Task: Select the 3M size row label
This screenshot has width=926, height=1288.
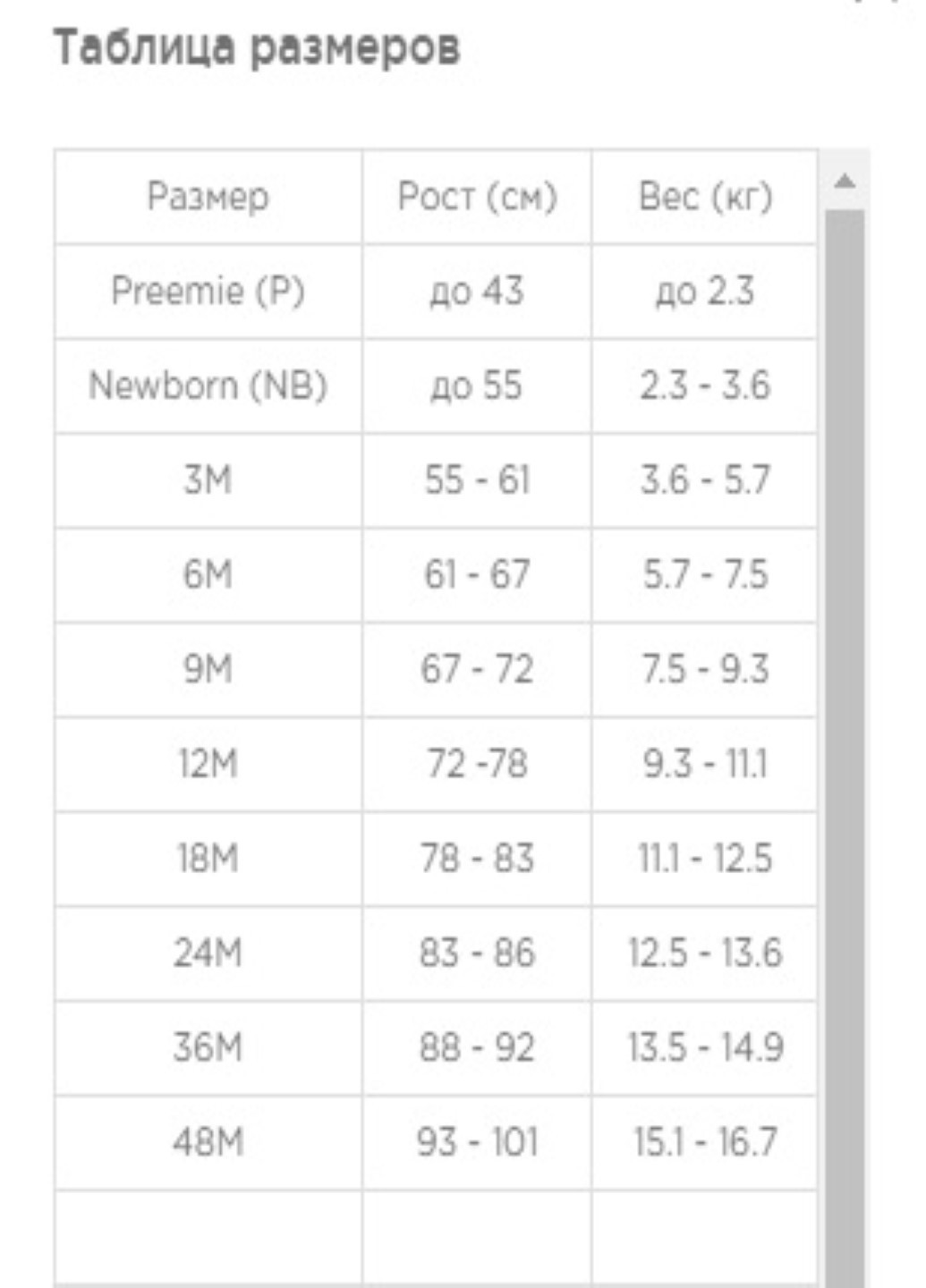Action: click(x=208, y=481)
